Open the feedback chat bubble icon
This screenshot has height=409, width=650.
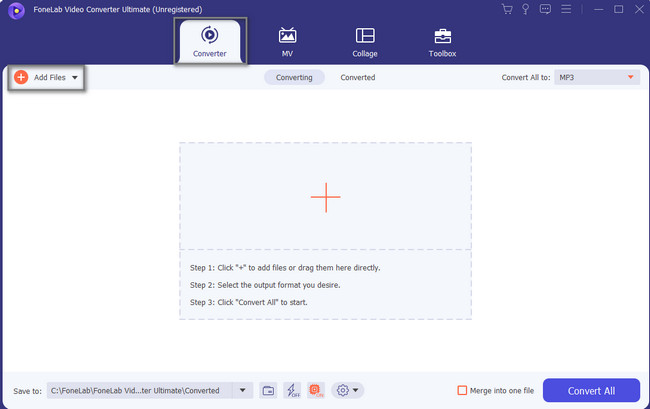click(545, 9)
